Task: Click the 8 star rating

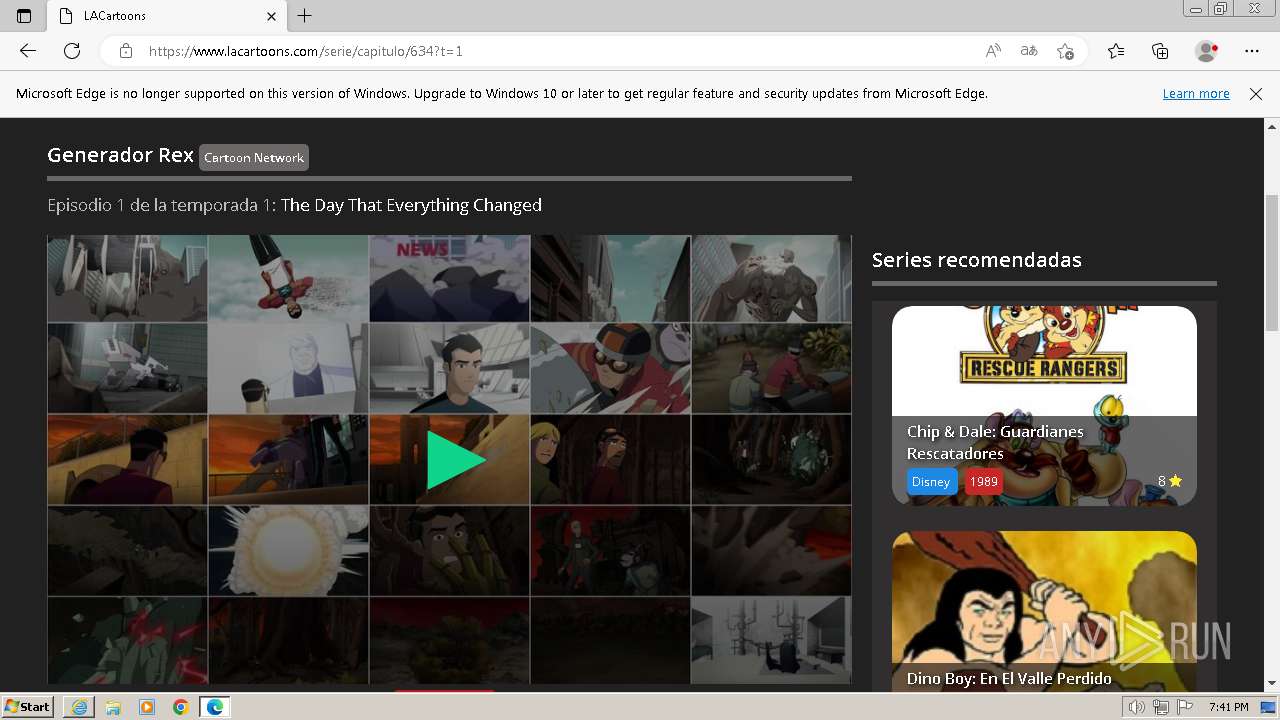Action: click(x=1170, y=481)
